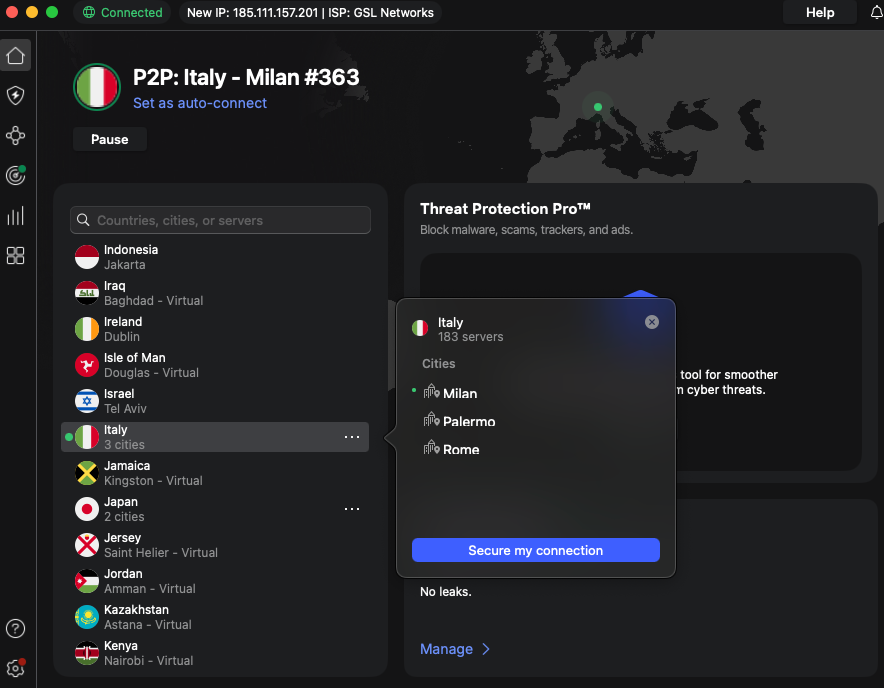Select Isle of Man Douglas row
This screenshot has height=688, width=884.
tap(215, 365)
